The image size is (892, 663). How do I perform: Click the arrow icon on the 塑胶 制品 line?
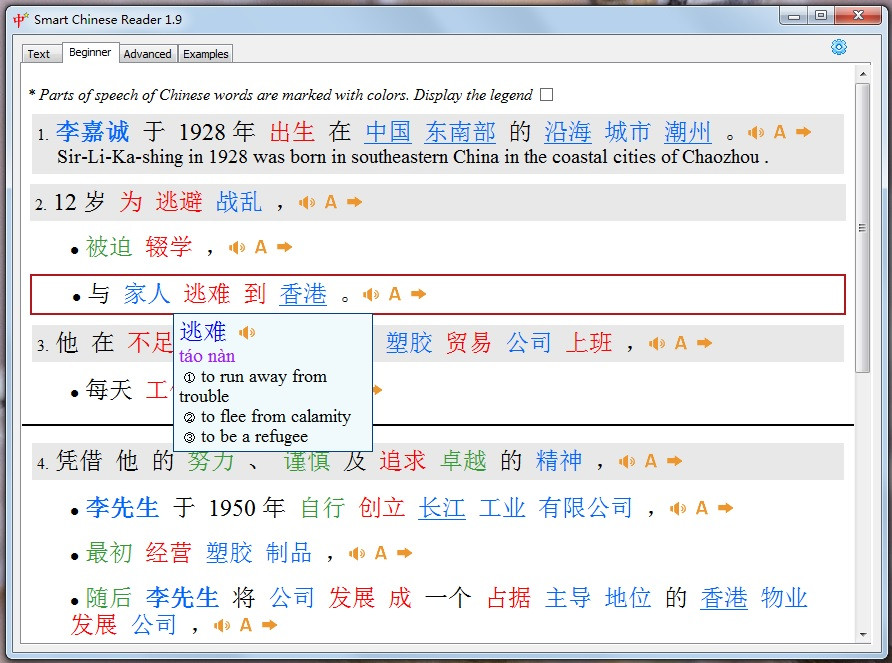(404, 553)
